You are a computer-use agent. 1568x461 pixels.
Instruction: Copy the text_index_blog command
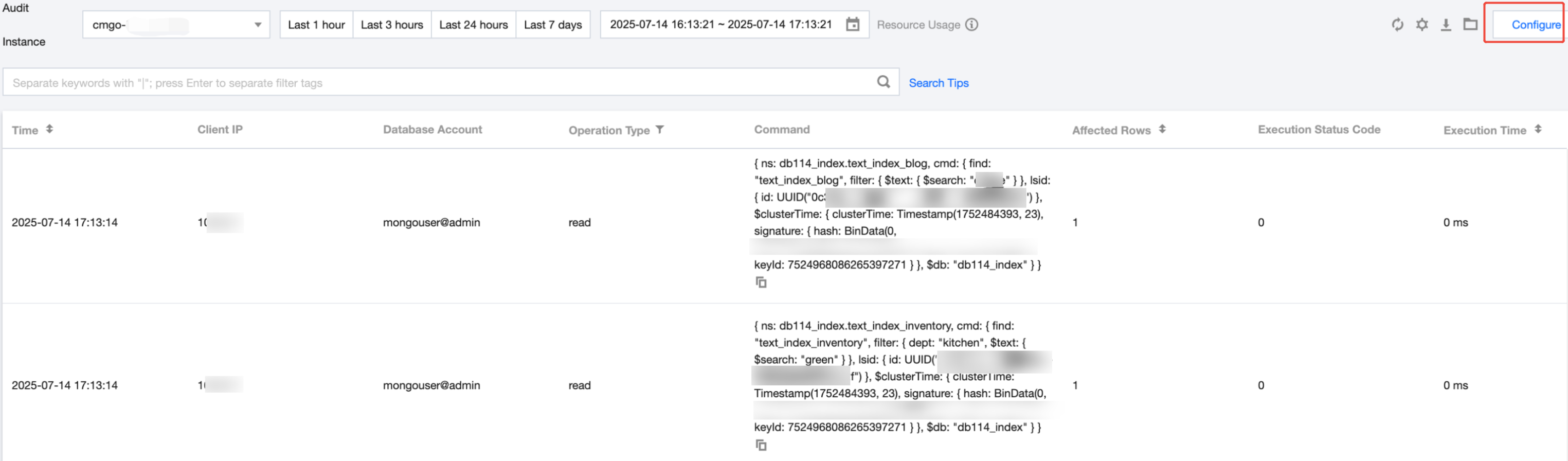[x=761, y=282]
